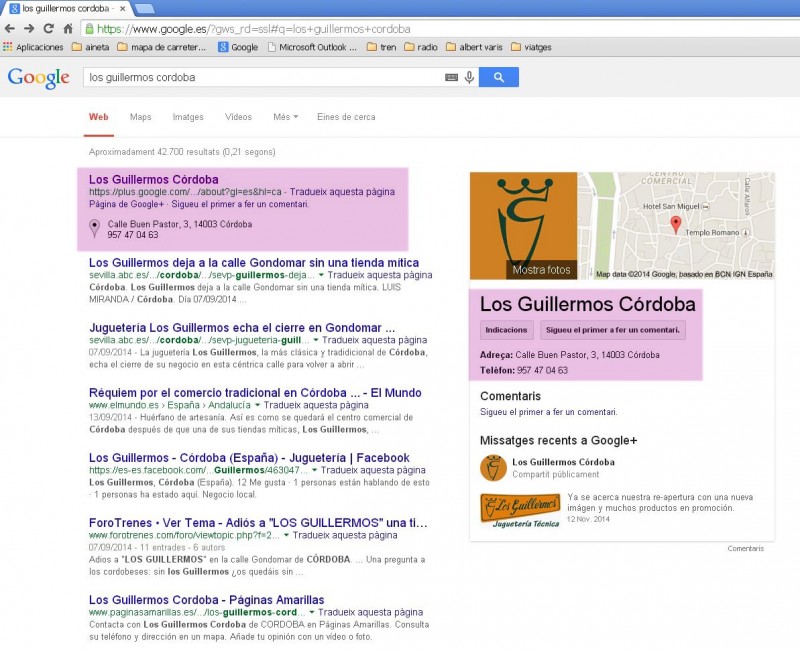The width and height of the screenshot is (800, 651).
Task: Select the Web results tab
Action: pyautogui.click(x=98, y=117)
